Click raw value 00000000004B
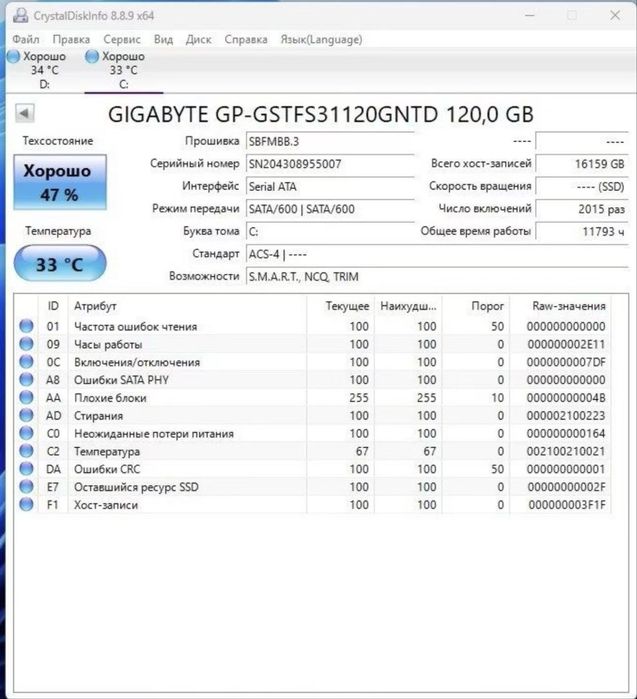Viewport: 637px width, 699px height. tap(566, 398)
